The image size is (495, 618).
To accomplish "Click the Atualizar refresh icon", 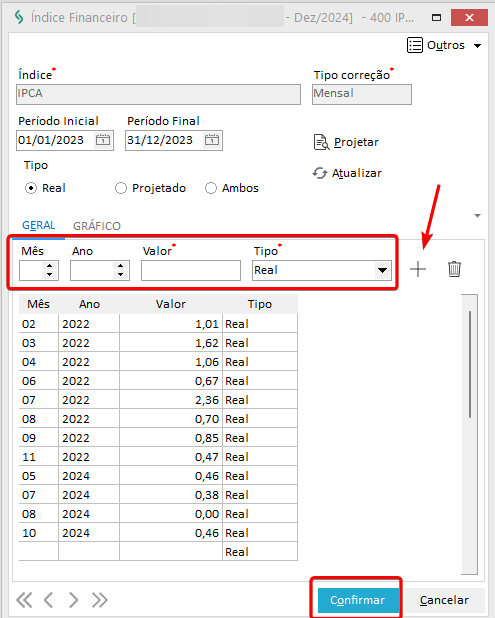I will click(320, 173).
